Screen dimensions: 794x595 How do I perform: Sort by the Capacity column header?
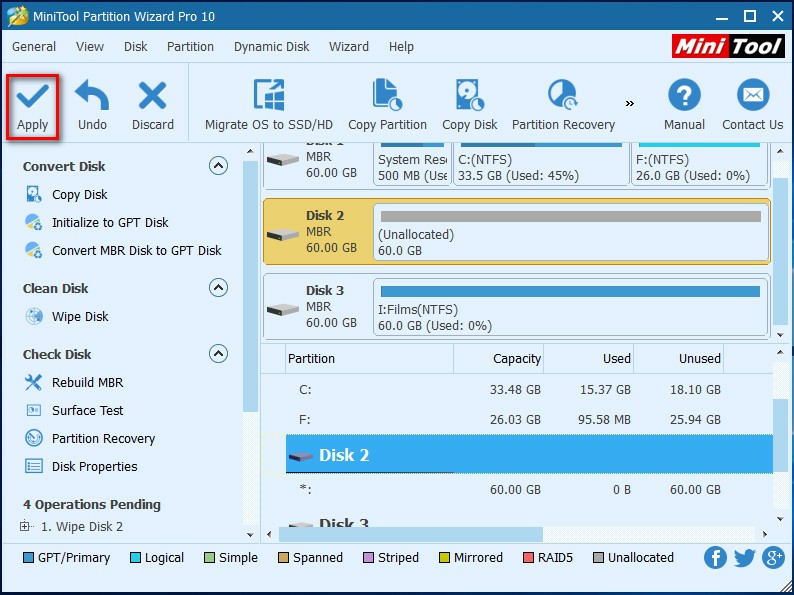[498, 359]
